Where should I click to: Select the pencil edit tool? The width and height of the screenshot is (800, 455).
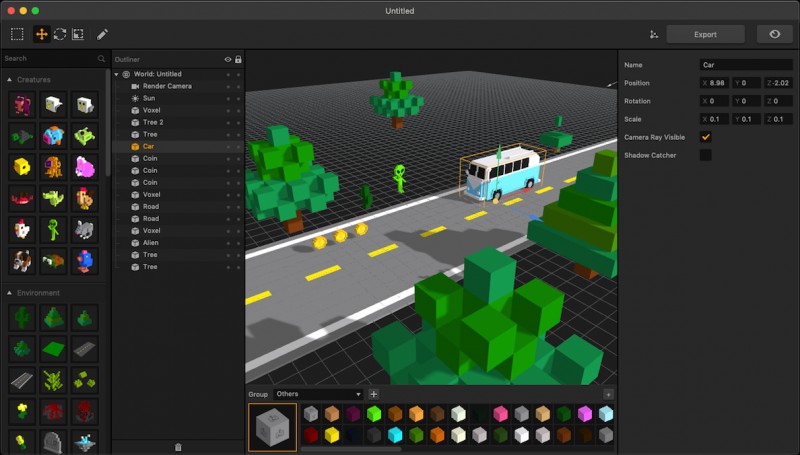pos(102,34)
